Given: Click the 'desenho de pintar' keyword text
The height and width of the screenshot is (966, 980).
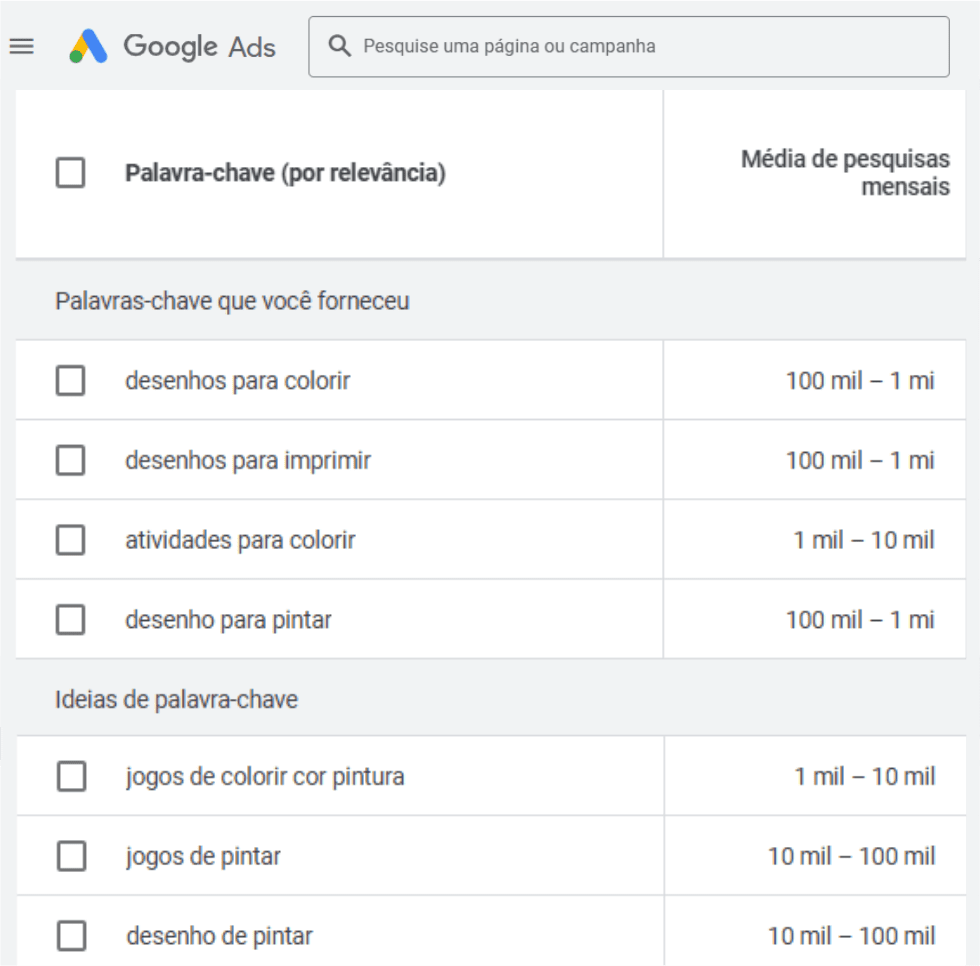Looking at the screenshot, I should [219, 937].
